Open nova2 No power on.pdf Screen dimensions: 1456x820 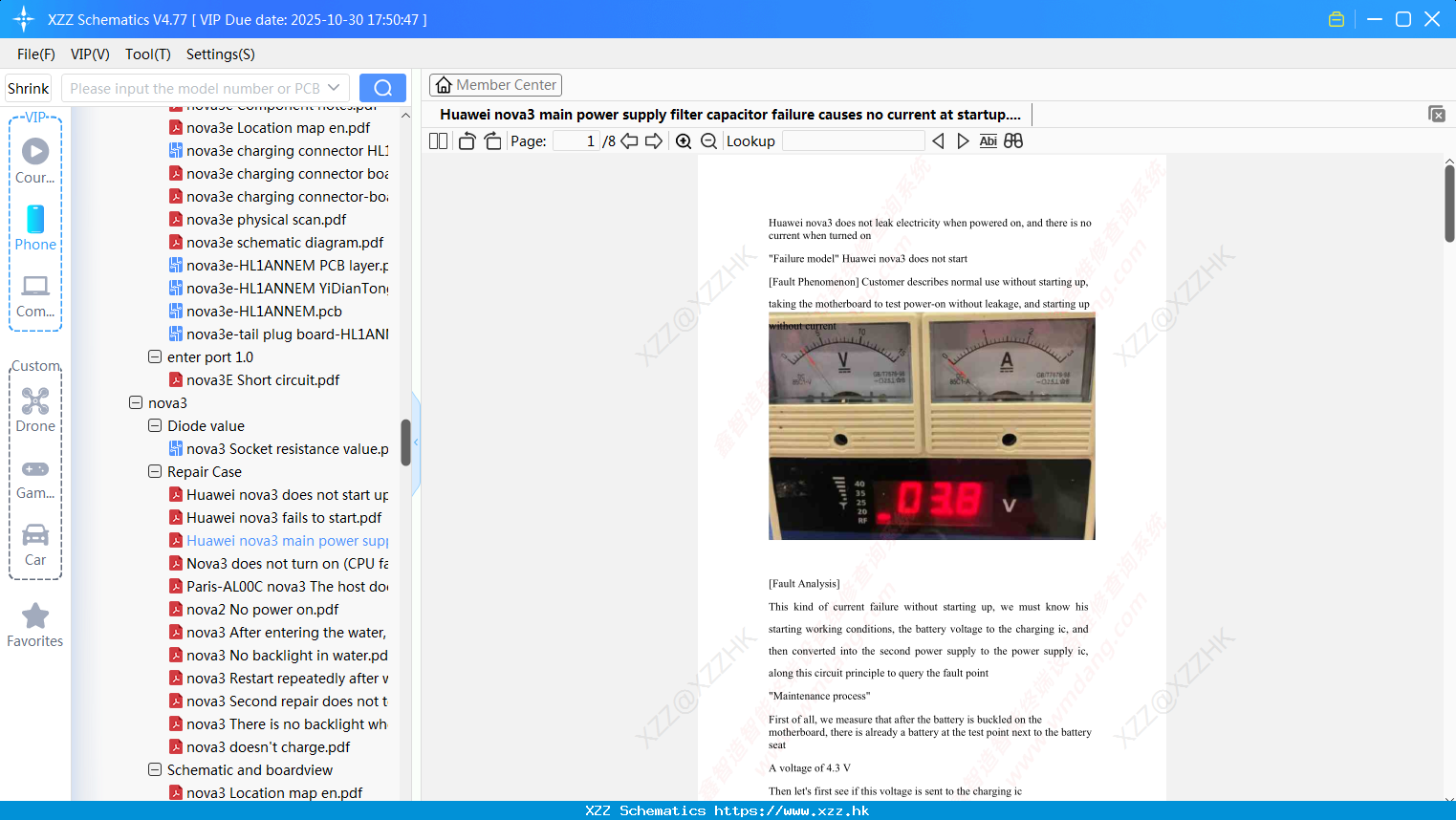(x=262, y=609)
